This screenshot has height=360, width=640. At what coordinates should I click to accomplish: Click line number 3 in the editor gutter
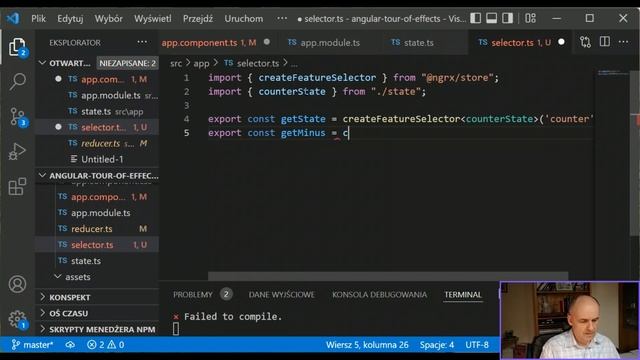point(187,105)
